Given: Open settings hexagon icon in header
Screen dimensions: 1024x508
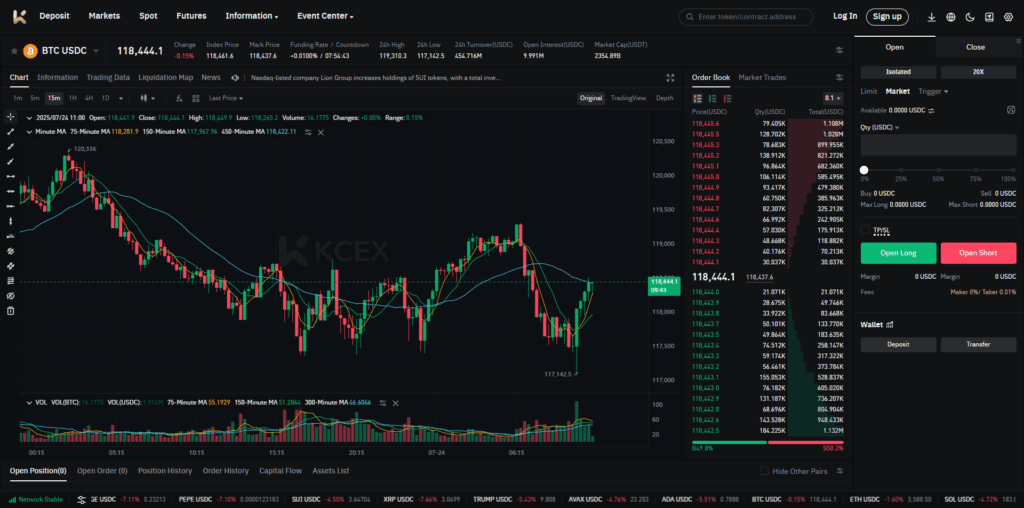Looking at the screenshot, I should point(1008,17).
